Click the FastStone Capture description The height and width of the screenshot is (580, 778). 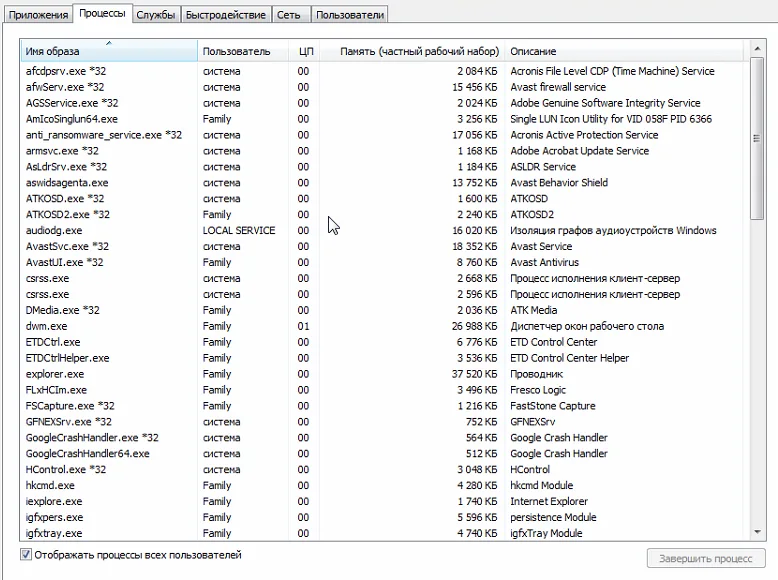(x=553, y=405)
